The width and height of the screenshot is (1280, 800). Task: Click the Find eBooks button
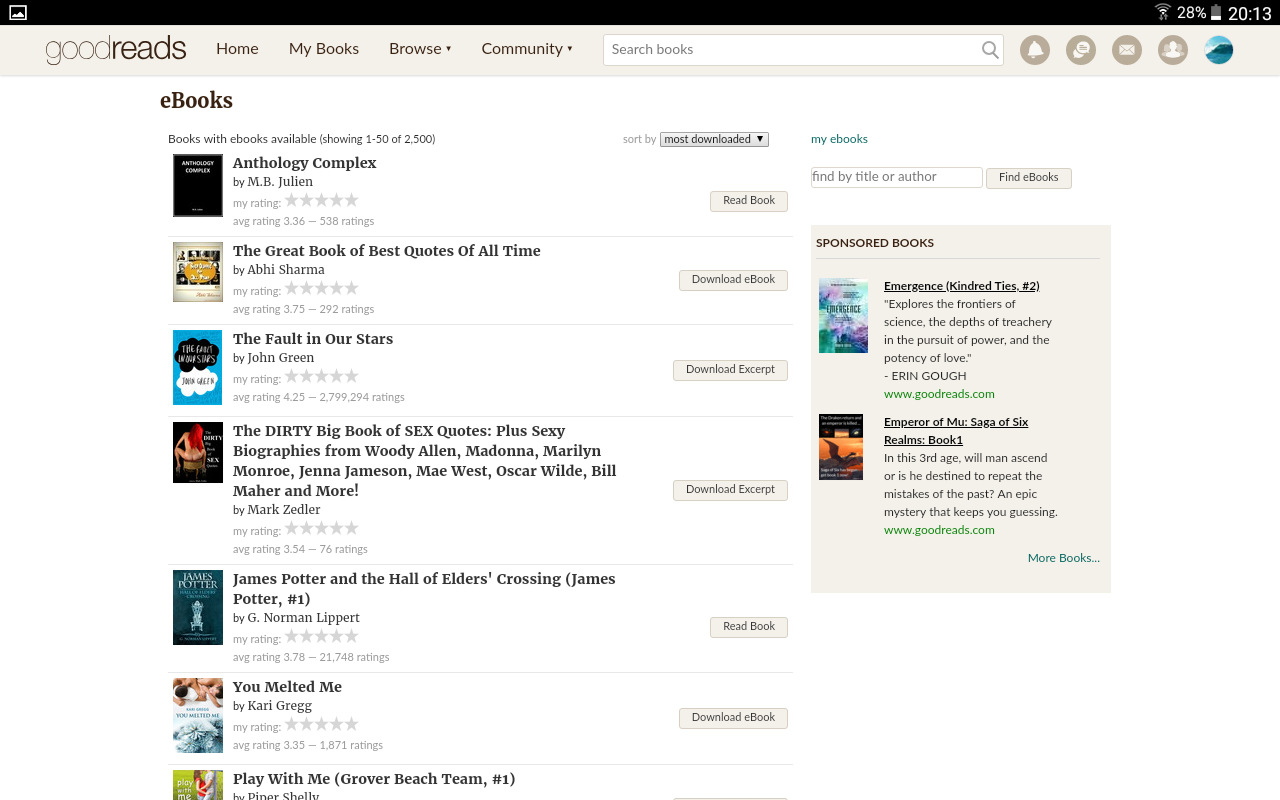1029,178
